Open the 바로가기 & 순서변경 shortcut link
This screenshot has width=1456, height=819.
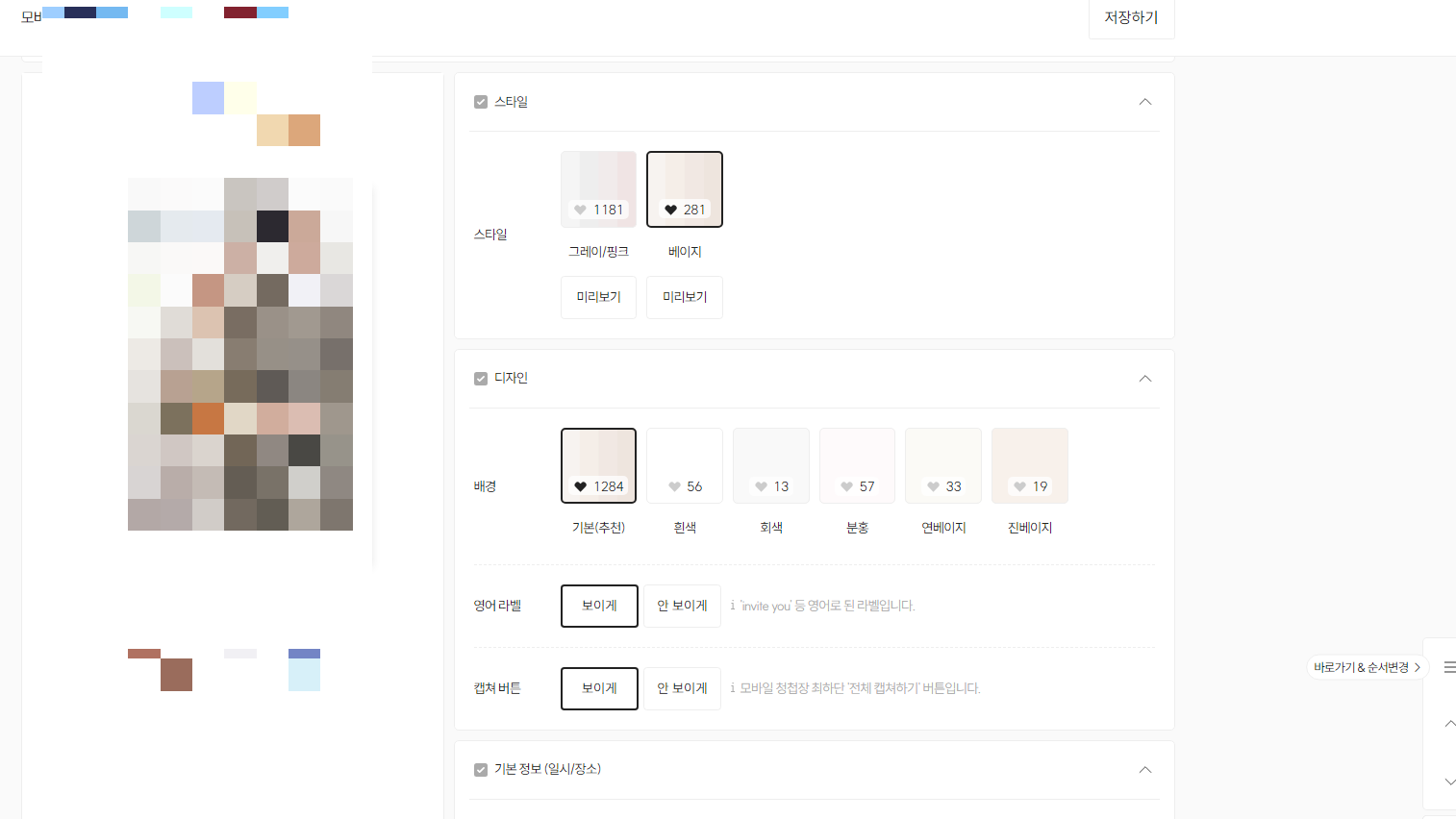point(1368,667)
